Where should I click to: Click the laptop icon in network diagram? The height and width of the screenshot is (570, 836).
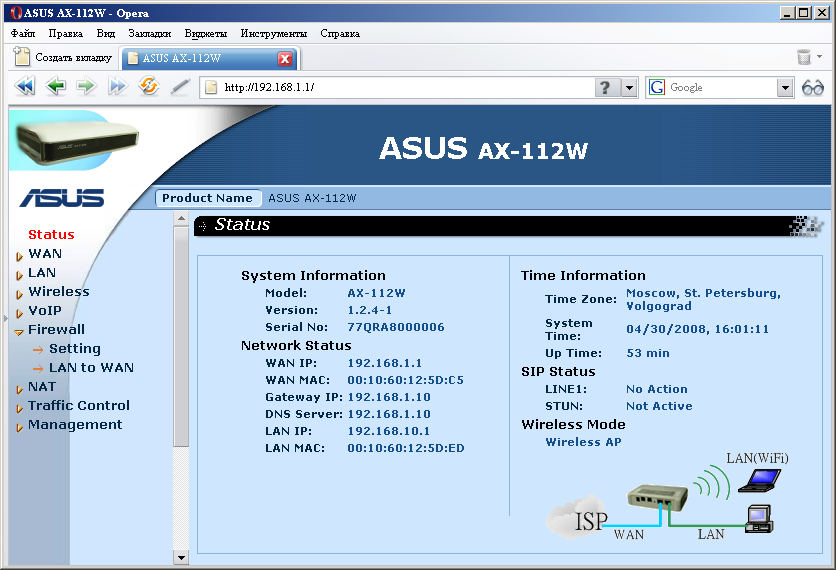pos(759,480)
